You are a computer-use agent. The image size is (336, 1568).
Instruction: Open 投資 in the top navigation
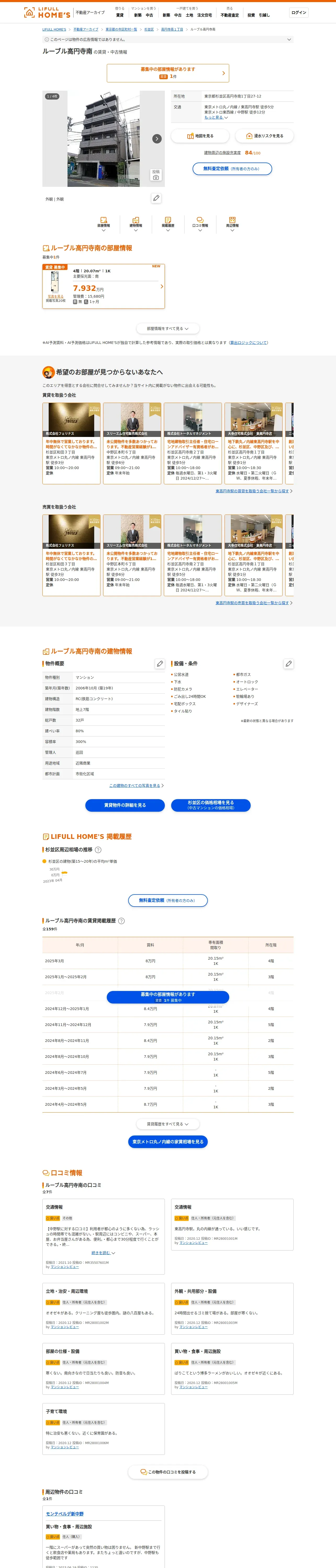pos(251,15)
